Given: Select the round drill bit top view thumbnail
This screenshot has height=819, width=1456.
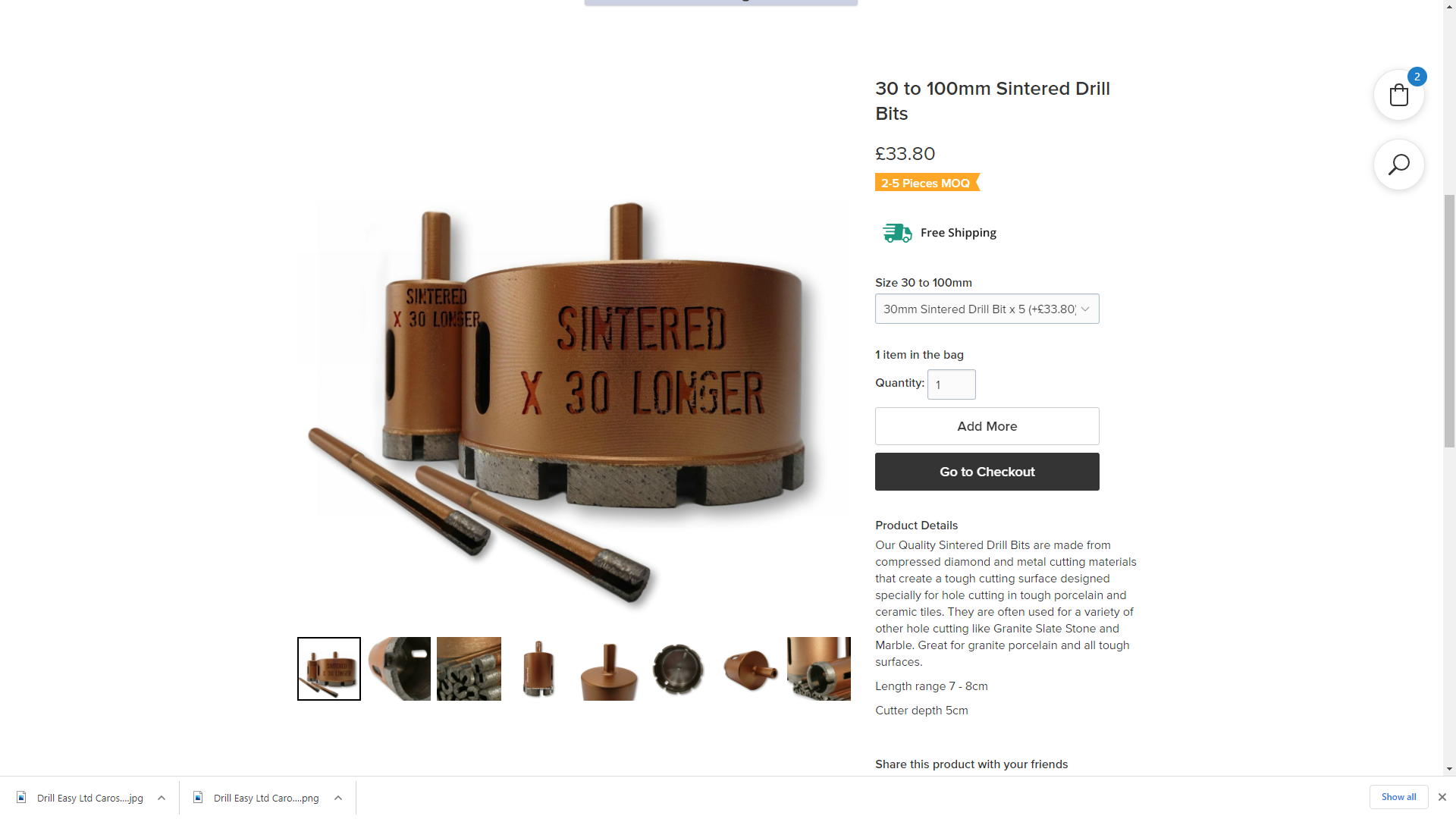Looking at the screenshot, I should pyautogui.click(x=679, y=669).
